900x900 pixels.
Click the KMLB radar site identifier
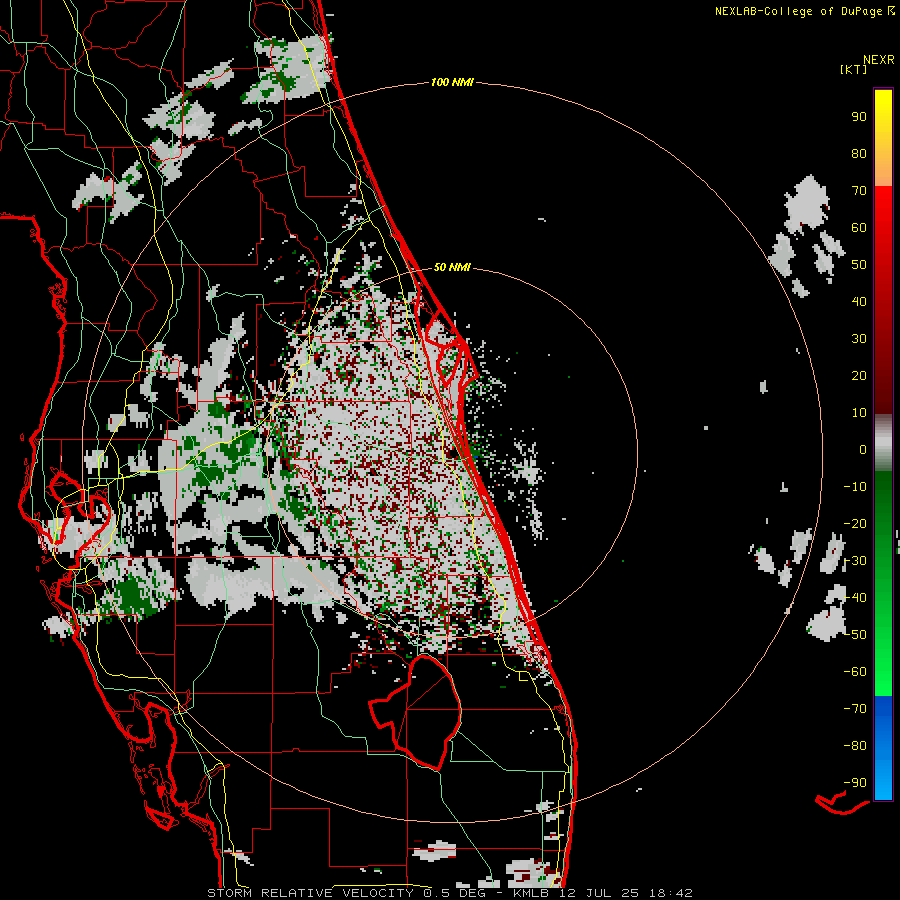531,893
